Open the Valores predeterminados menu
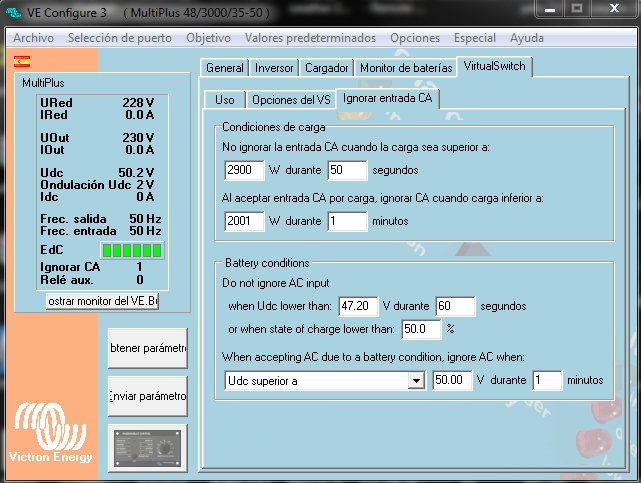Screen dimensions: 641x483 point(310,38)
